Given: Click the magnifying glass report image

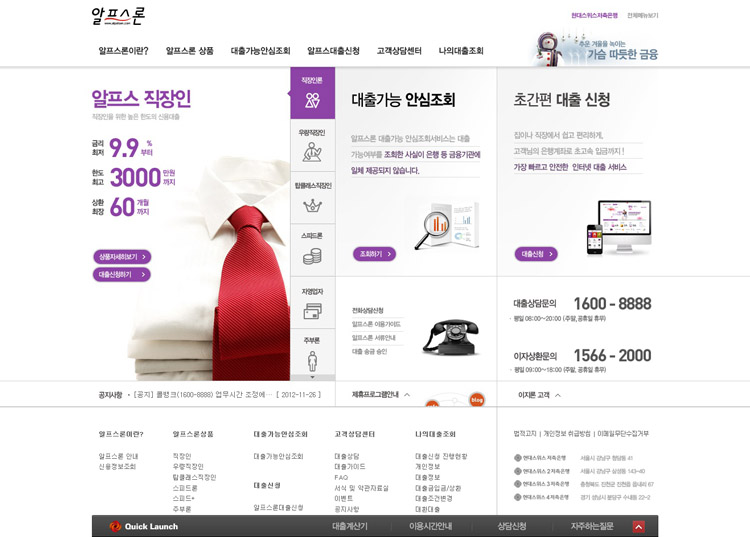Looking at the screenshot, I should tap(447, 226).
